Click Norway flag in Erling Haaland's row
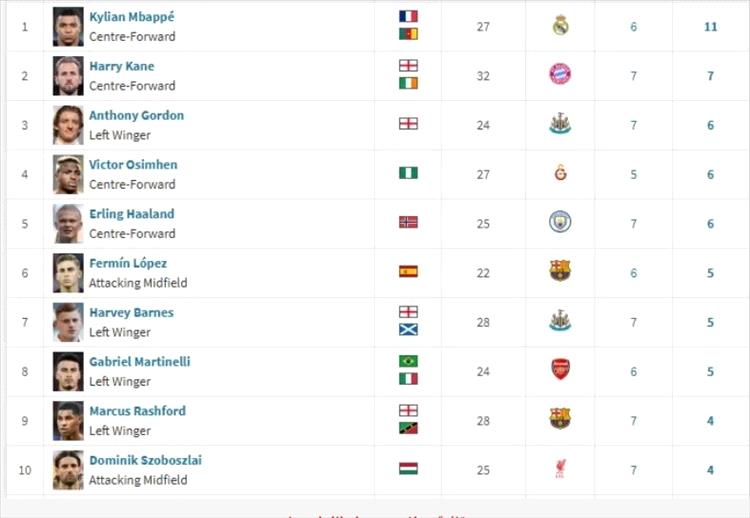The height and width of the screenshot is (518, 750). click(408, 222)
